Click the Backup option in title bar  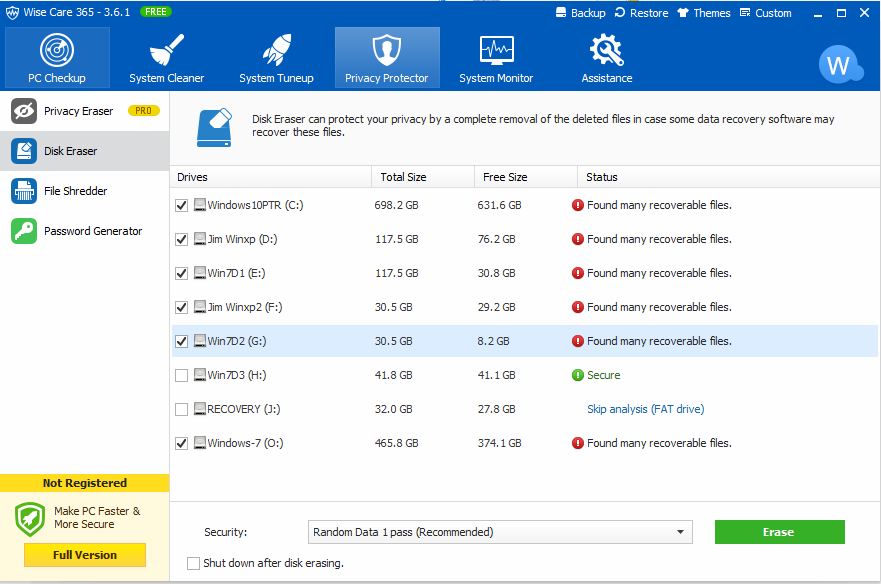pyautogui.click(x=580, y=13)
